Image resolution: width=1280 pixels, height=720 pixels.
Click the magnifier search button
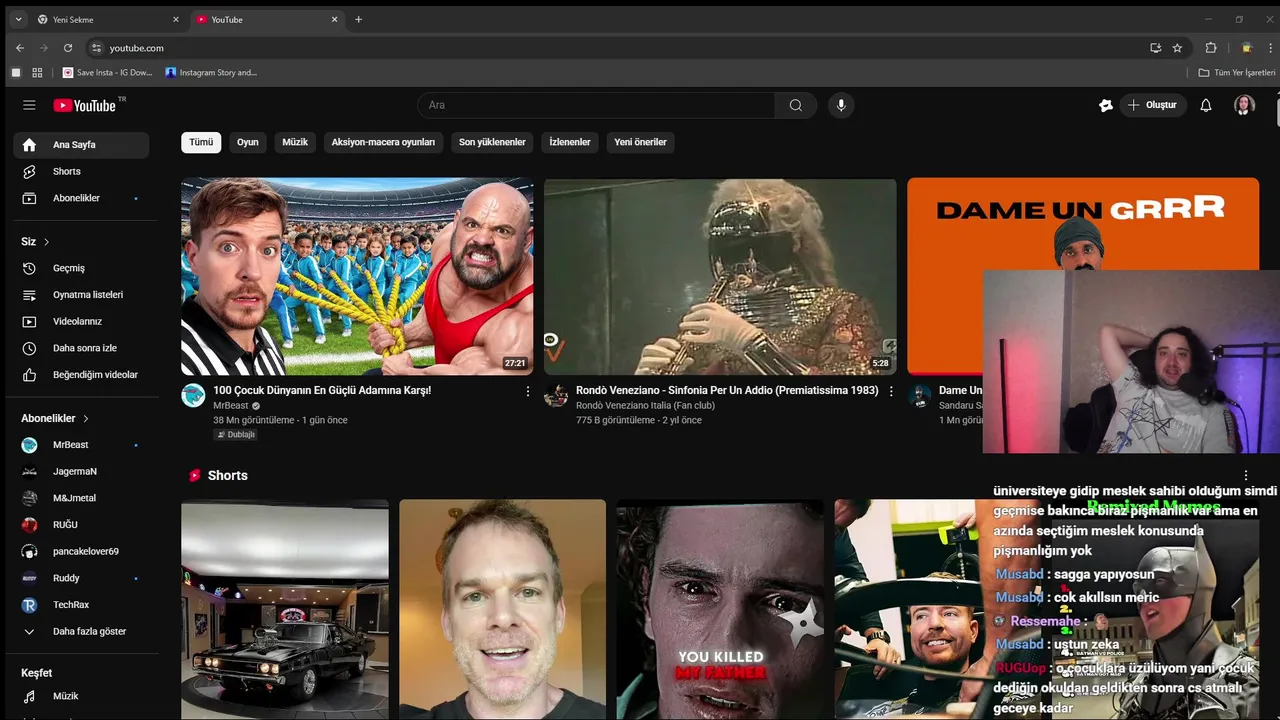click(795, 105)
